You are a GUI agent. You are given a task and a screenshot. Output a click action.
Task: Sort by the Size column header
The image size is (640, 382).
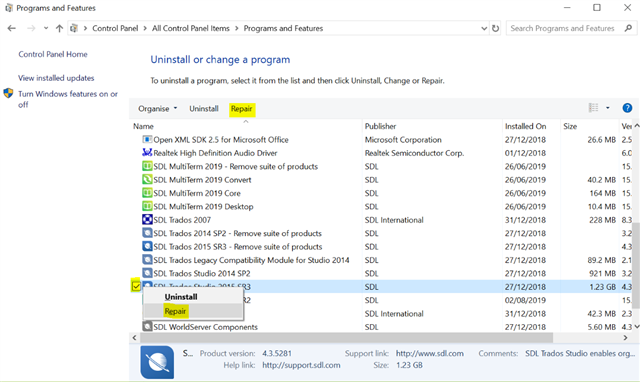click(x=570, y=126)
